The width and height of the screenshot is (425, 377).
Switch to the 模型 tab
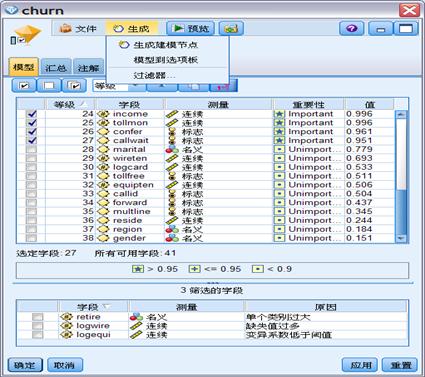coord(23,67)
